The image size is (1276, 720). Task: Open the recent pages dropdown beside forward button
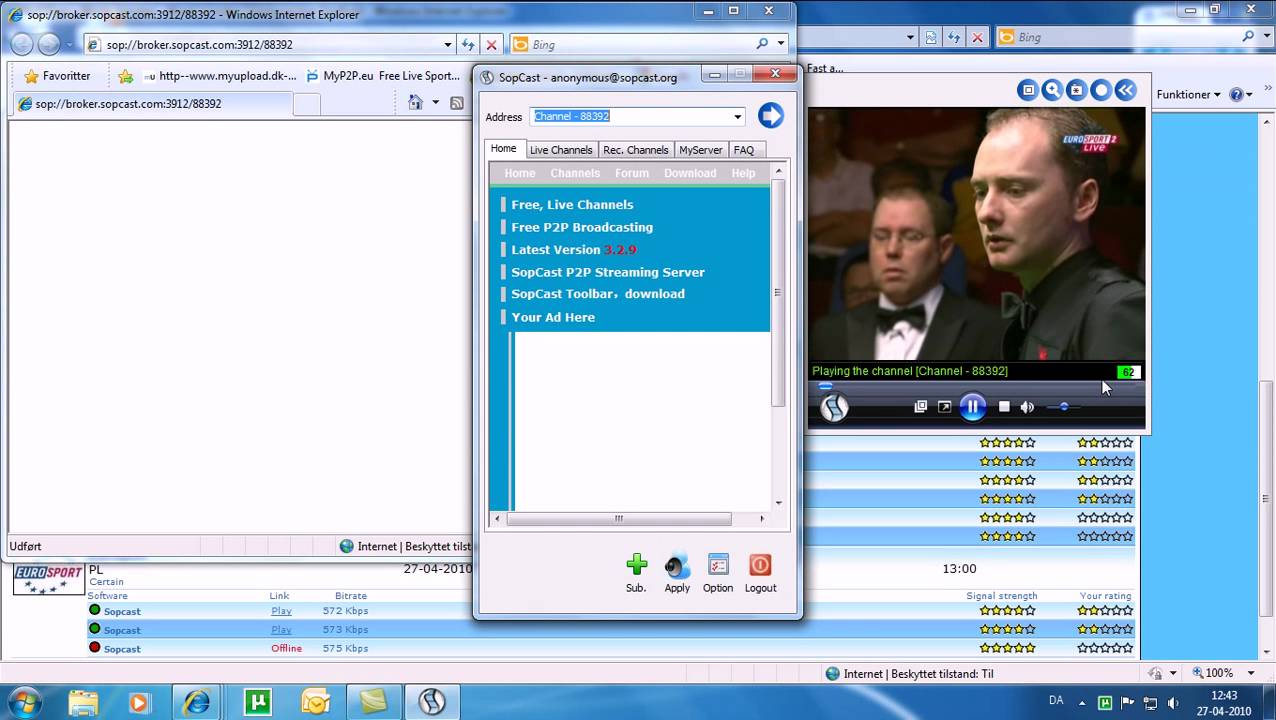click(69, 45)
